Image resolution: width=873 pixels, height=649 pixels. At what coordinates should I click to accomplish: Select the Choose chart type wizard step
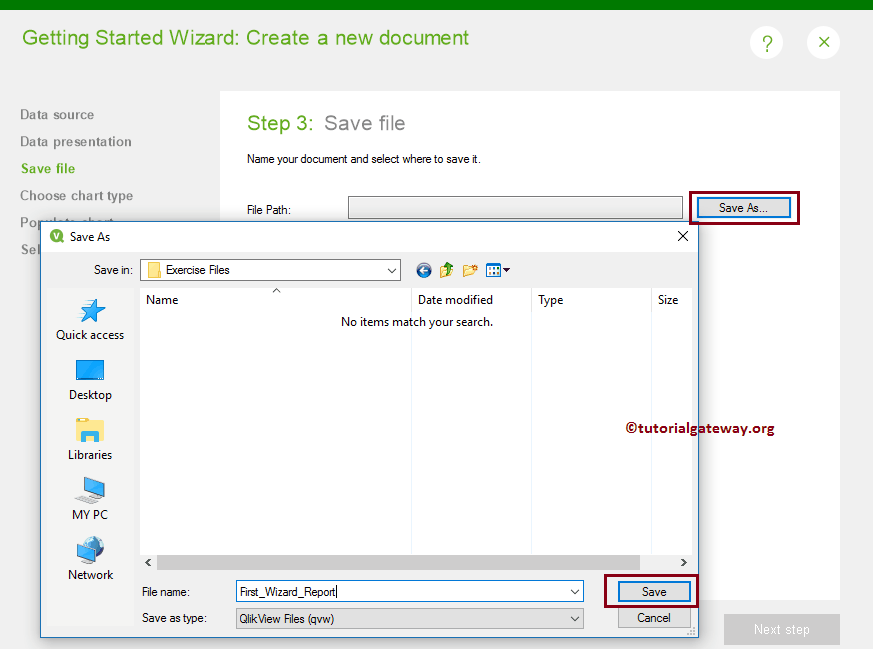pyautogui.click(x=76, y=196)
